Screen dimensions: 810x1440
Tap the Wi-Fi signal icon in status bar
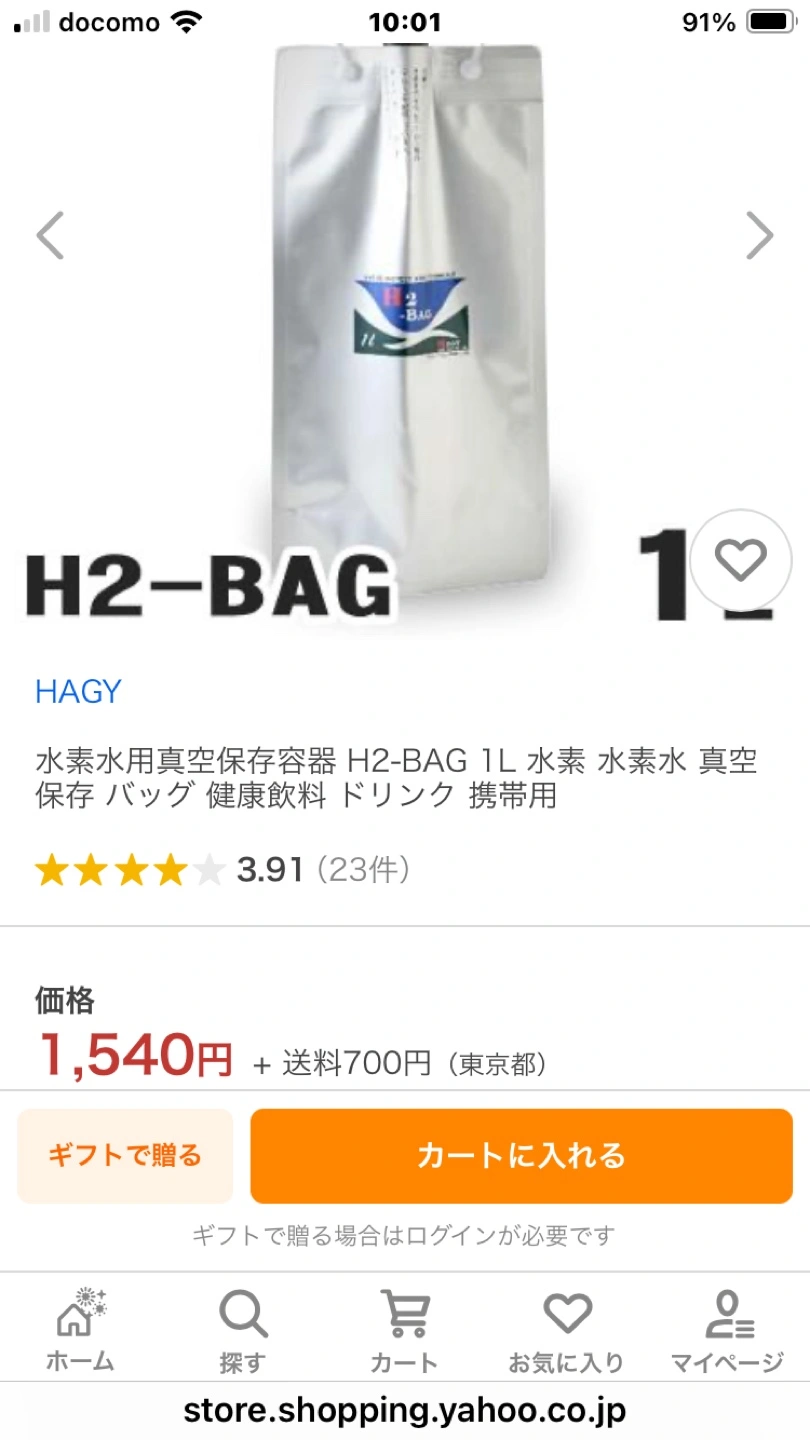(x=186, y=22)
